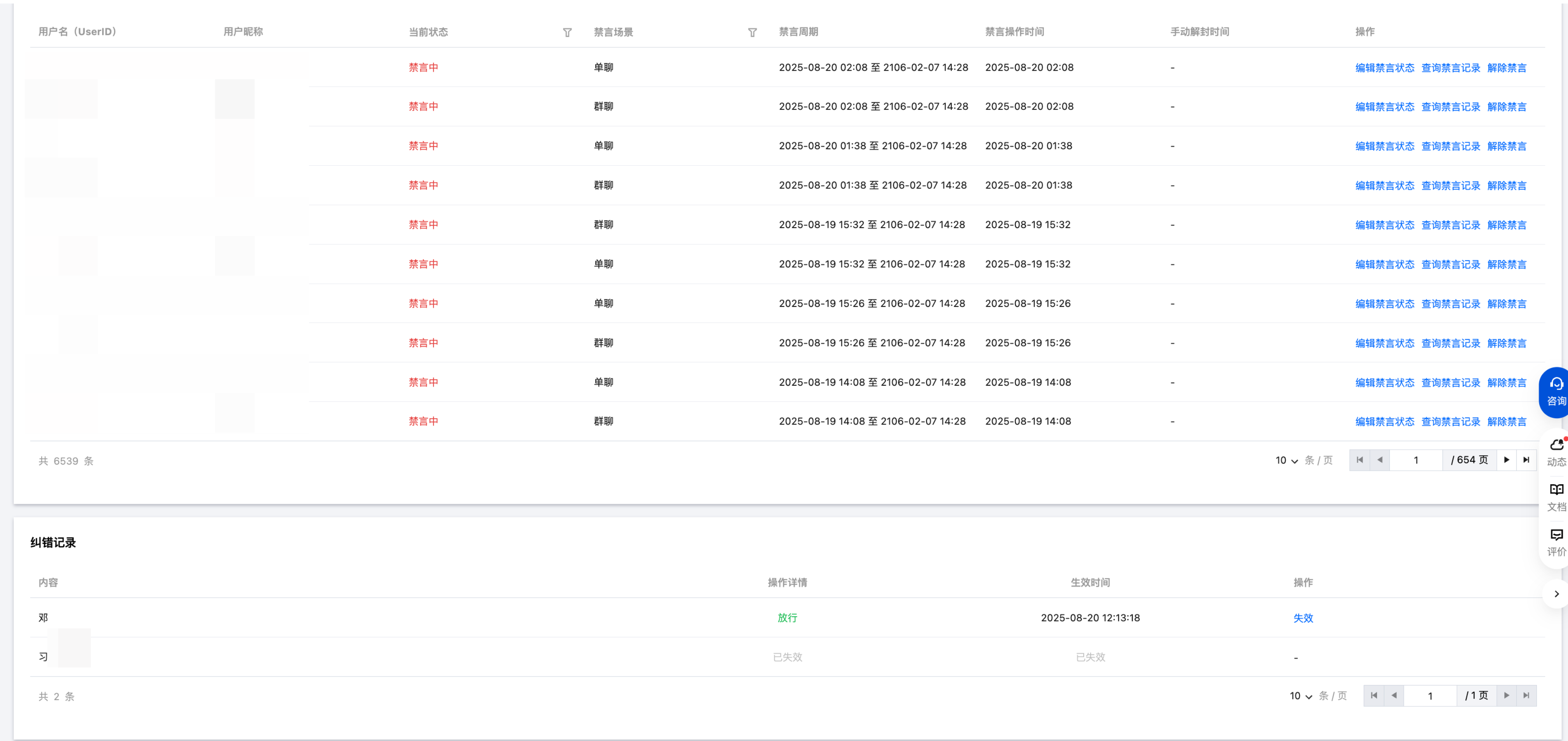The image size is (1568, 741).
Task: Open the 动态 sidebar icon
Action: [x=1556, y=452]
